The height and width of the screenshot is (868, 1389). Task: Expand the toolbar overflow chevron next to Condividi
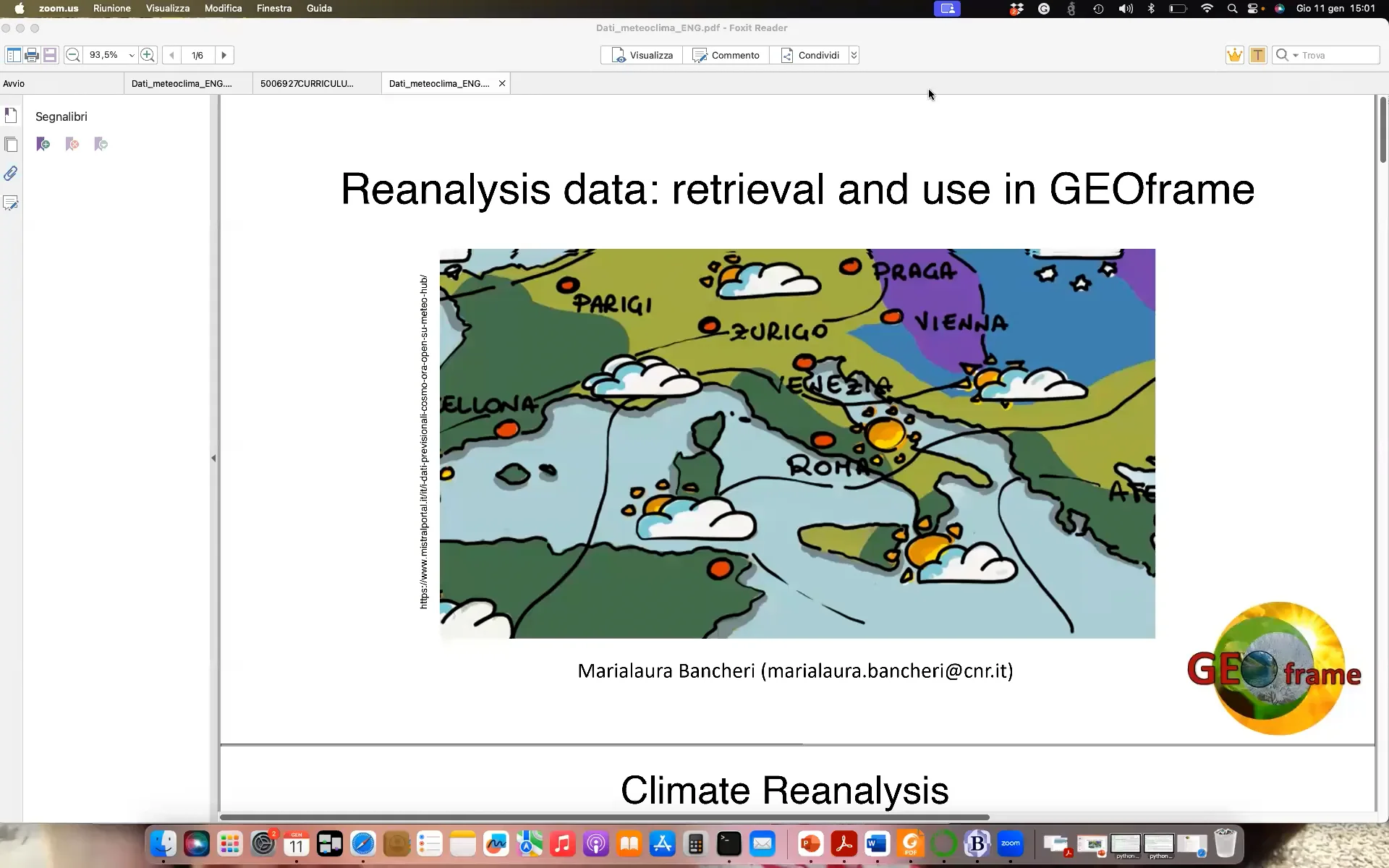tap(854, 55)
